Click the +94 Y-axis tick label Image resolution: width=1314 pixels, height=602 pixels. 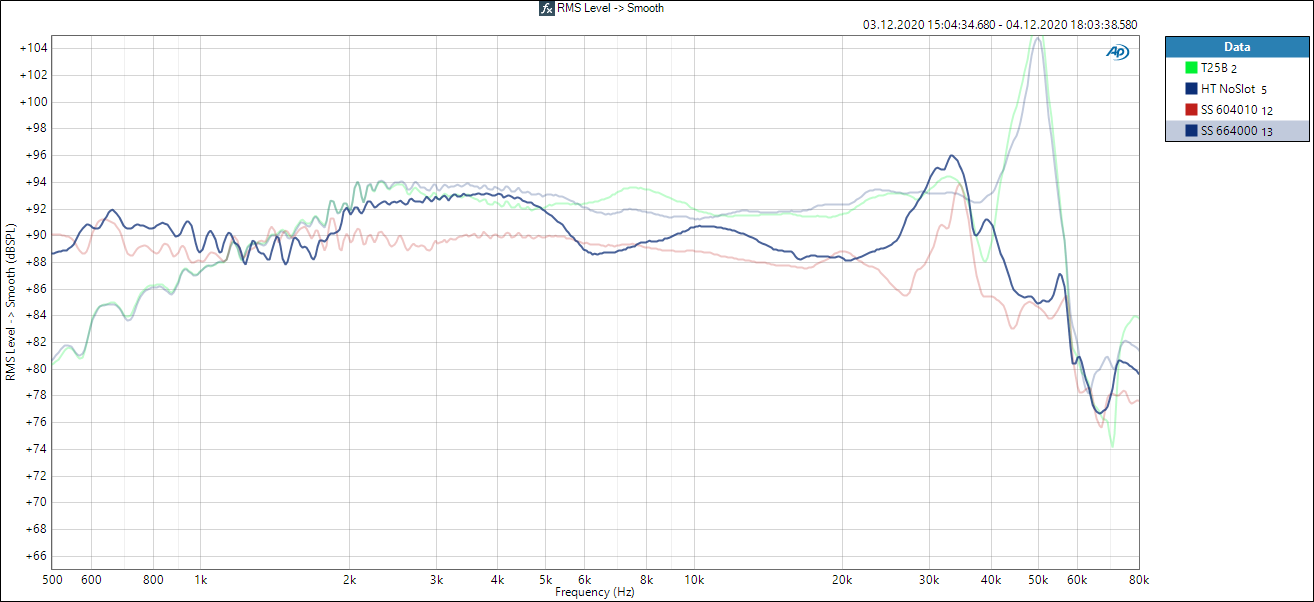35,182
